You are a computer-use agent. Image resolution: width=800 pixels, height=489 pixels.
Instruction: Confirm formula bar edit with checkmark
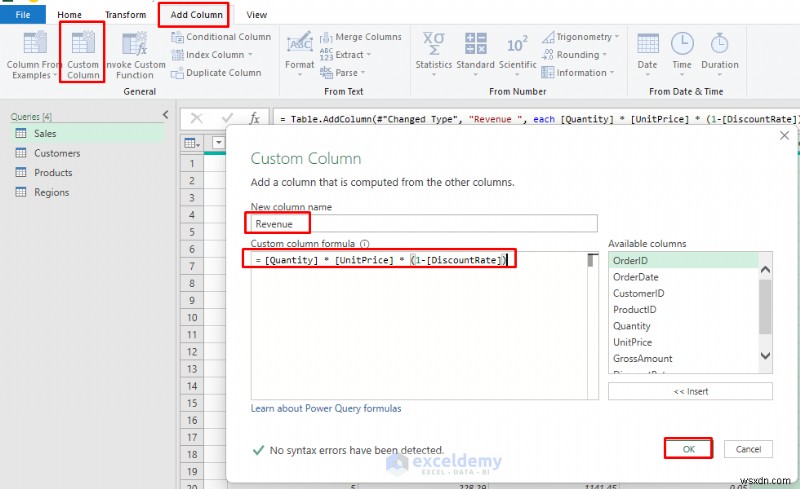coord(227,118)
